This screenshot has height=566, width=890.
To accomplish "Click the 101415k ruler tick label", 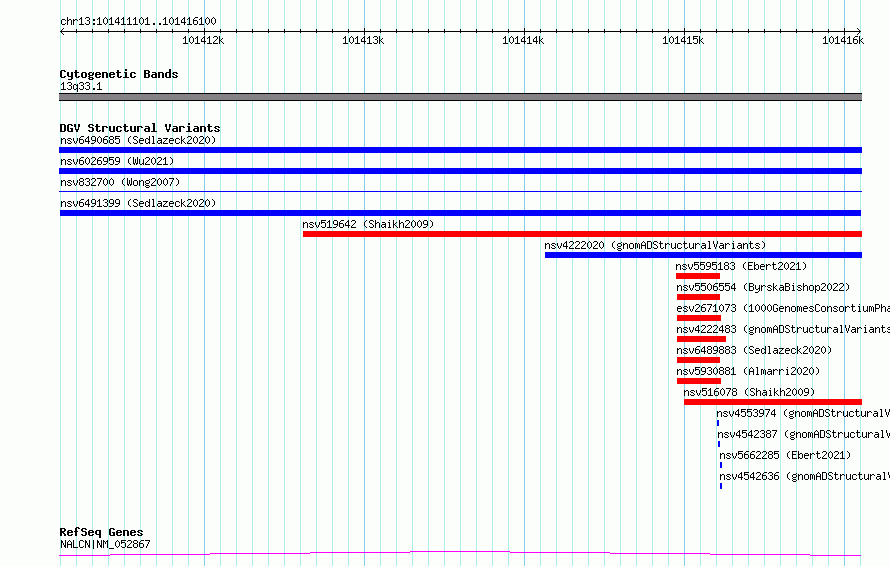I will click(683, 40).
